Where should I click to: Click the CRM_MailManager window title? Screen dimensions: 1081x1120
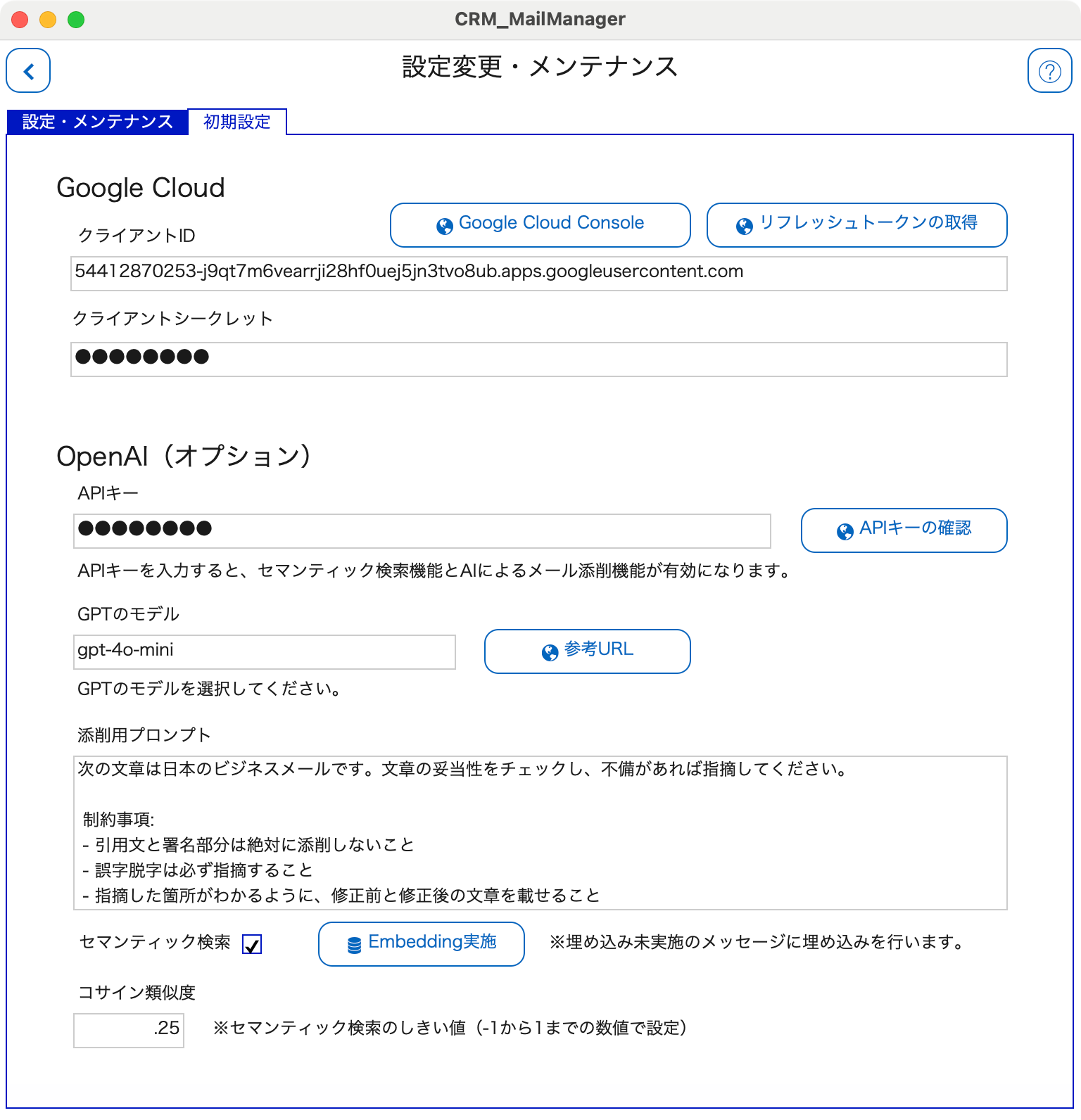pyautogui.click(x=540, y=19)
